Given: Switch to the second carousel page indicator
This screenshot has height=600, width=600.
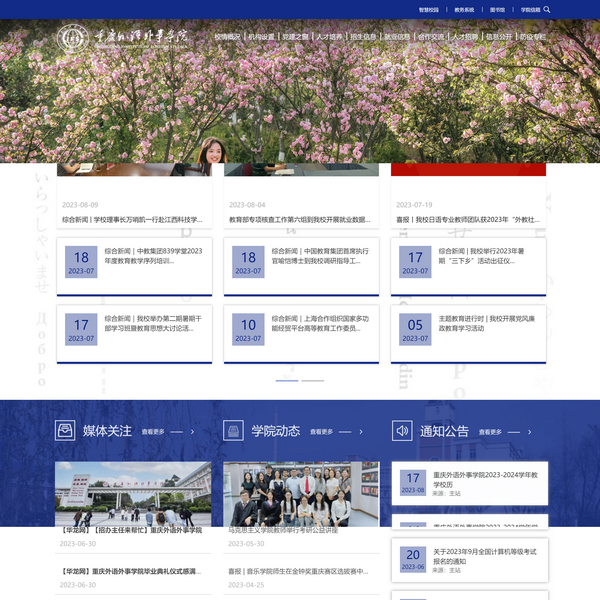Looking at the screenshot, I should pyautogui.click(x=313, y=381).
